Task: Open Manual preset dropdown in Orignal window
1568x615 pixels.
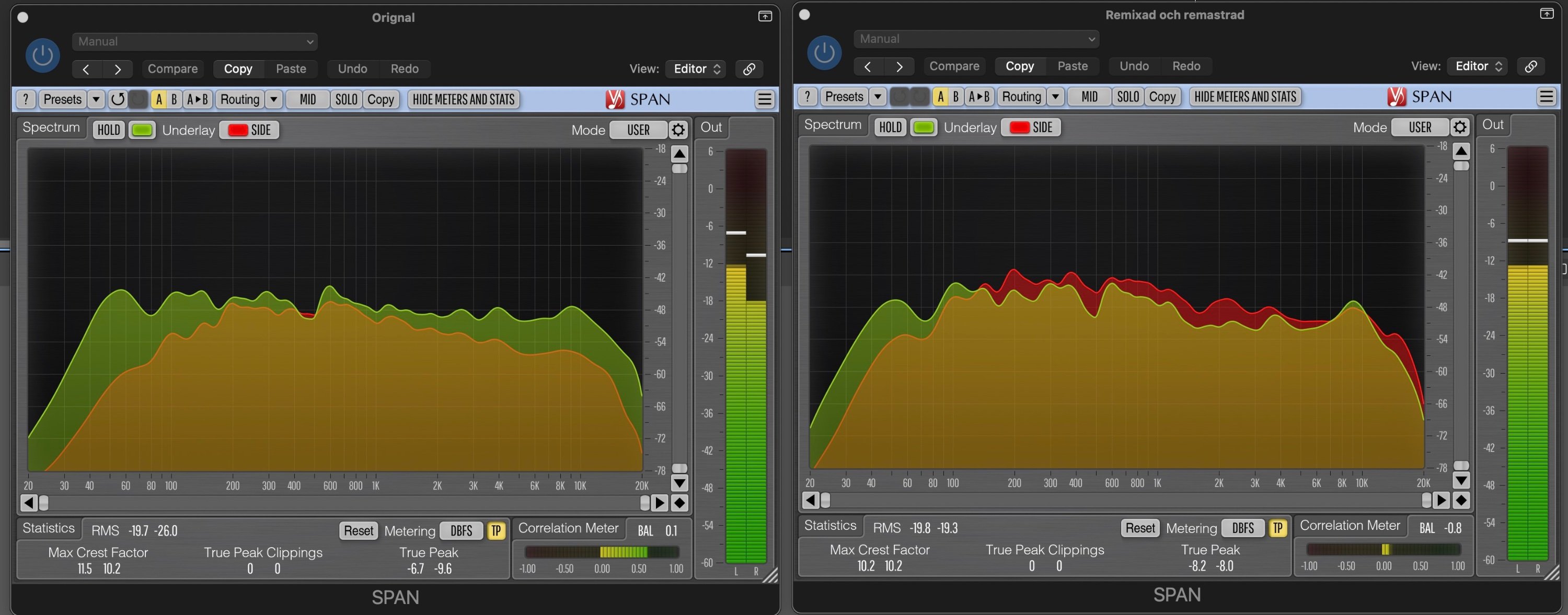Action: click(x=195, y=41)
